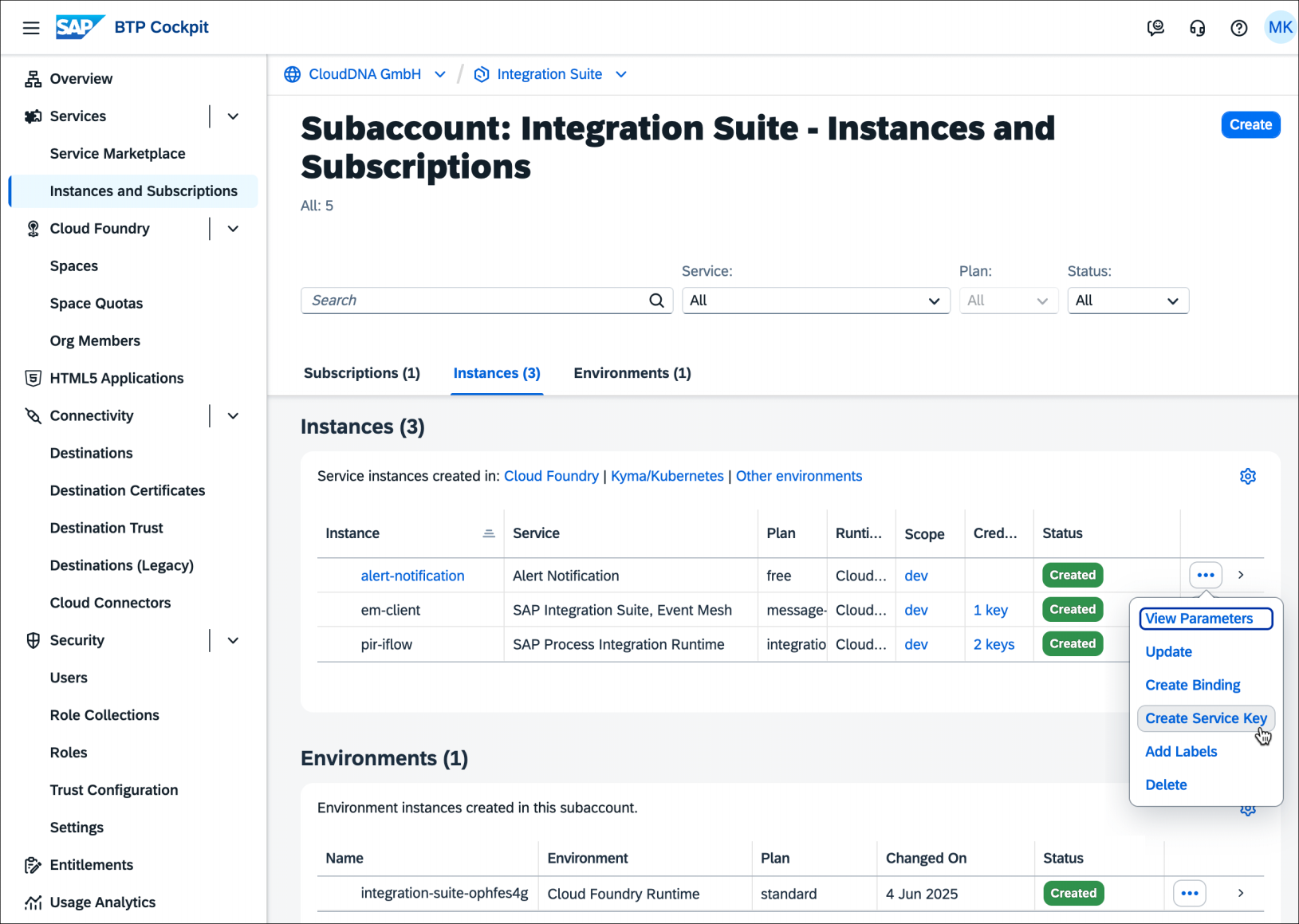Image resolution: width=1299 pixels, height=924 pixels.
Task: Open Cloud Connectors in the sidebar
Action: pos(110,603)
